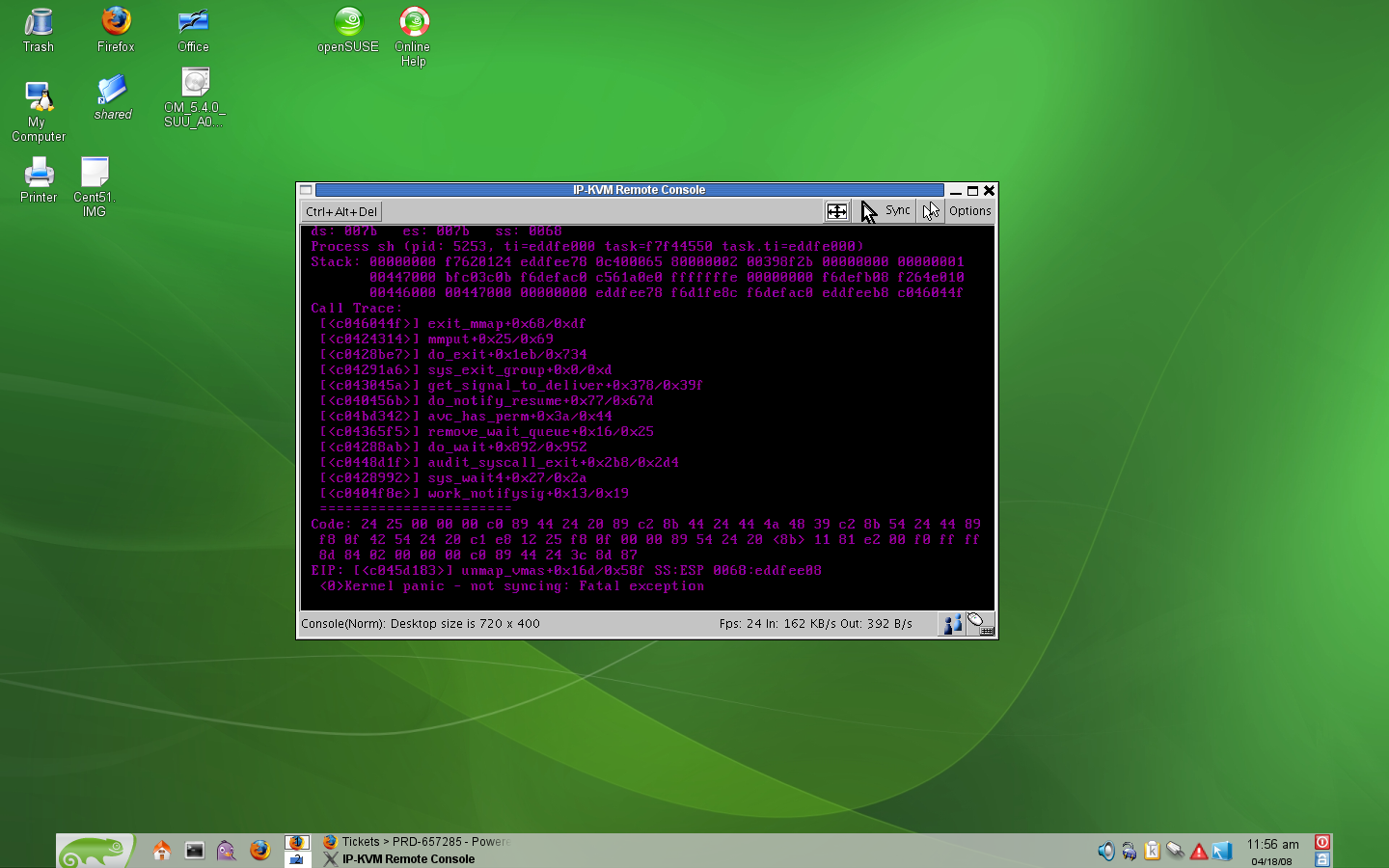Click the volume speaker icon in the system tray
The height and width of the screenshot is (868, 1389).
1105,851
